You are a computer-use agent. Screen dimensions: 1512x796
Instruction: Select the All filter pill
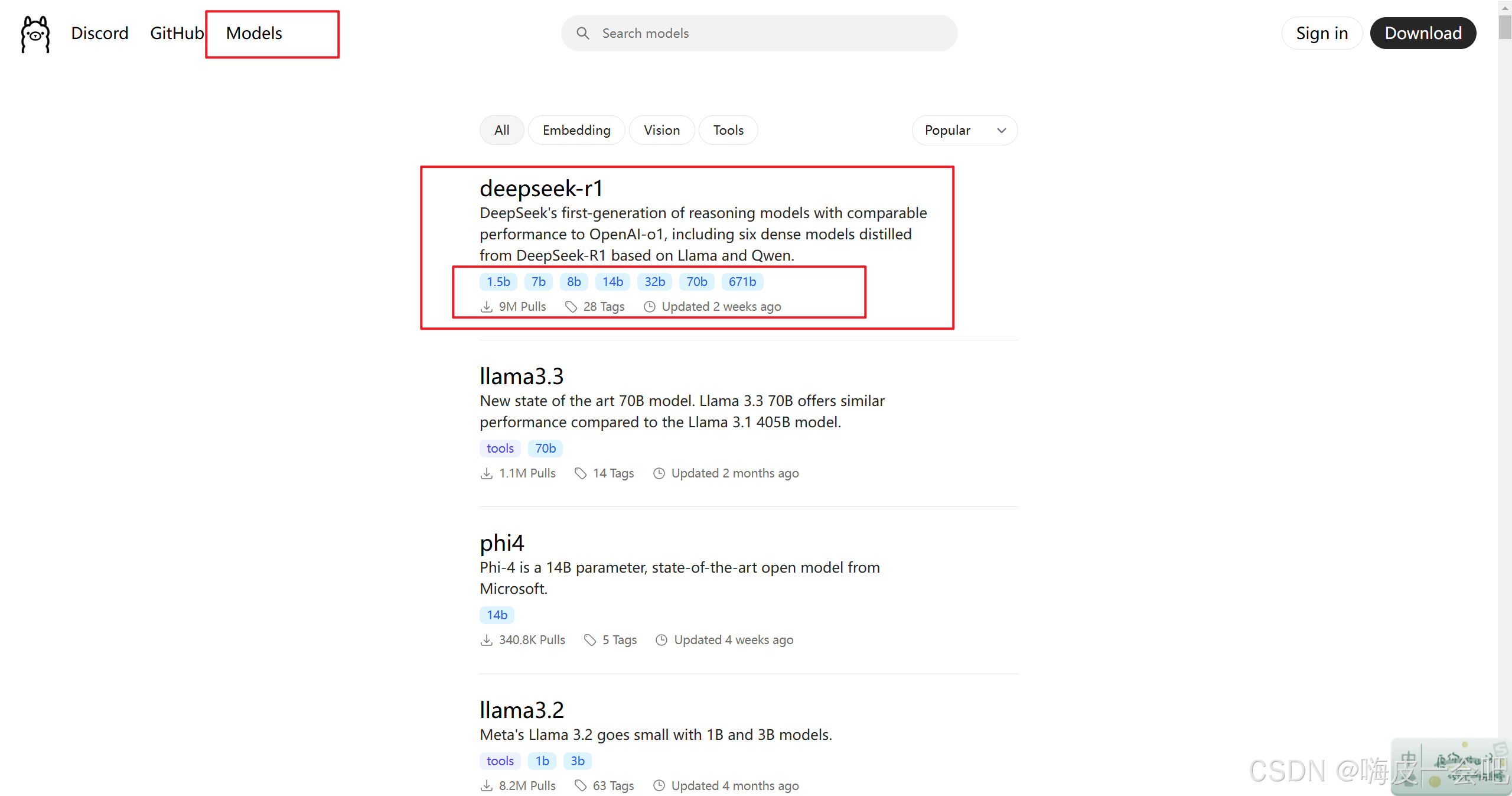501,130
